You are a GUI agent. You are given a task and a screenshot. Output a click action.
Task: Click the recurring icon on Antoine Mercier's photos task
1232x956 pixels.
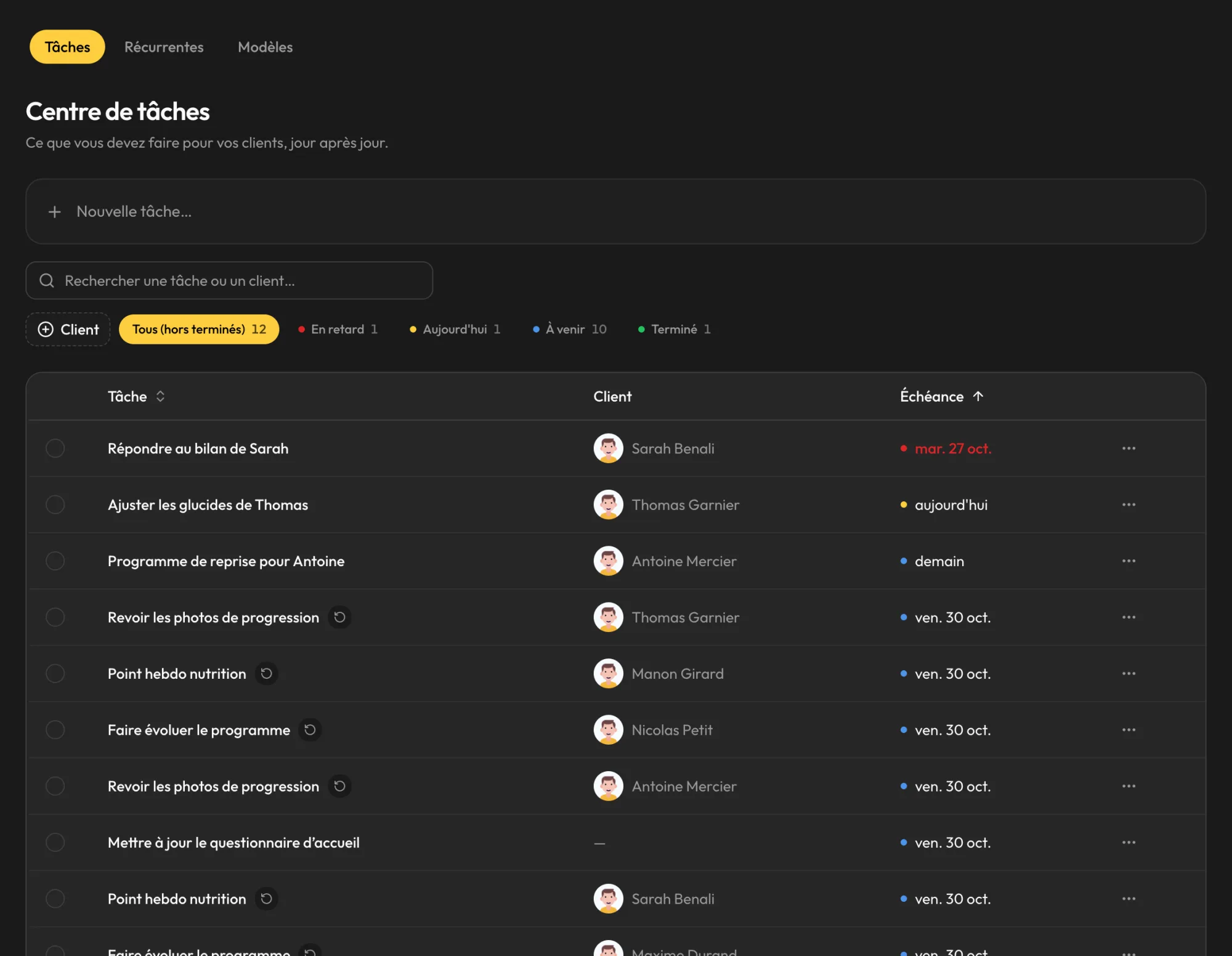[x=339, y=786]
